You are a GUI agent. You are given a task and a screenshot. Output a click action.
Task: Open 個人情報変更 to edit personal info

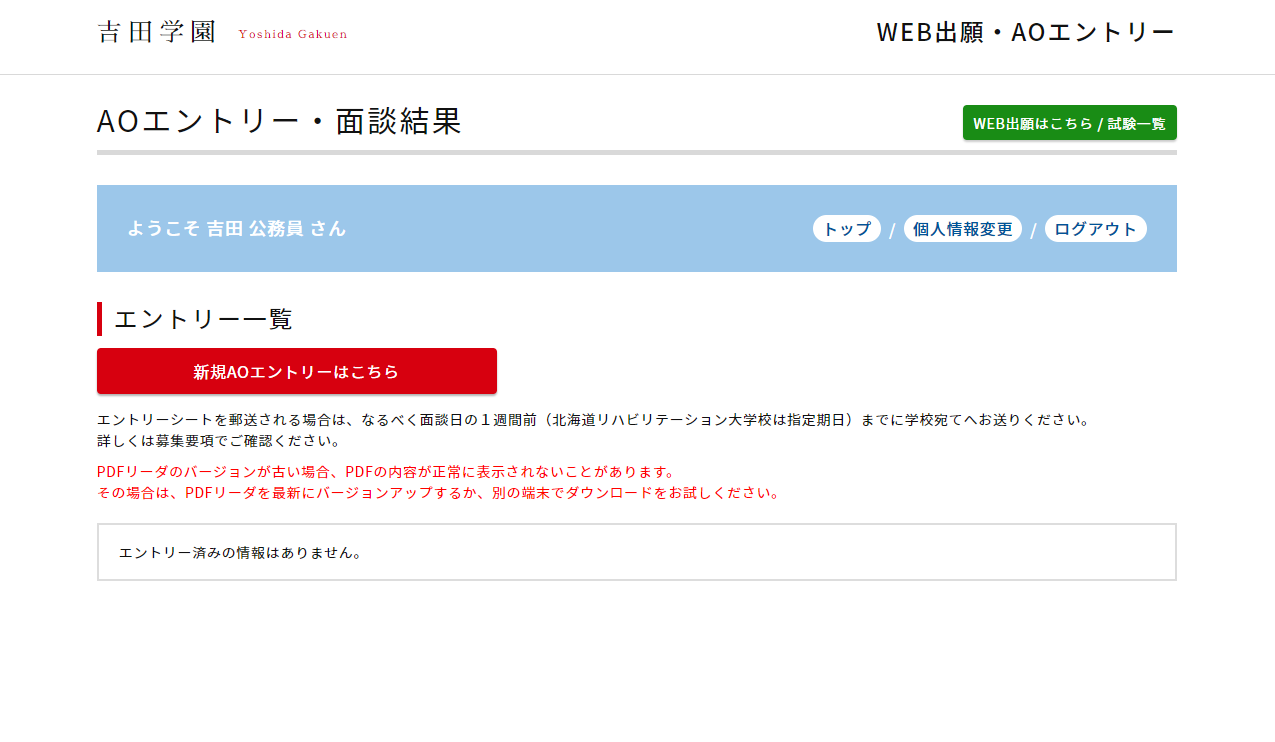[x=962, y=229]
